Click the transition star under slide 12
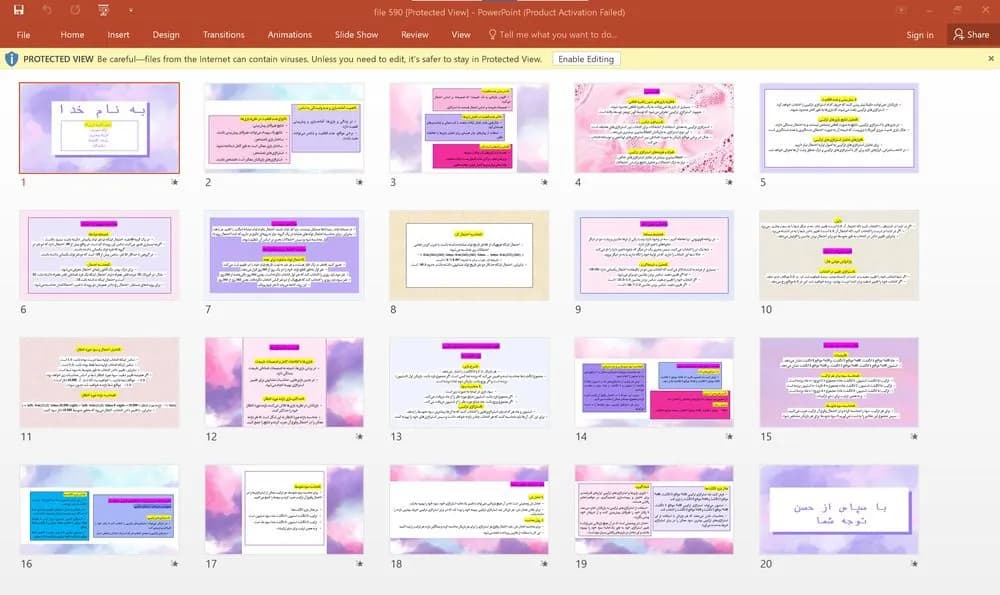 pos(359,437)
